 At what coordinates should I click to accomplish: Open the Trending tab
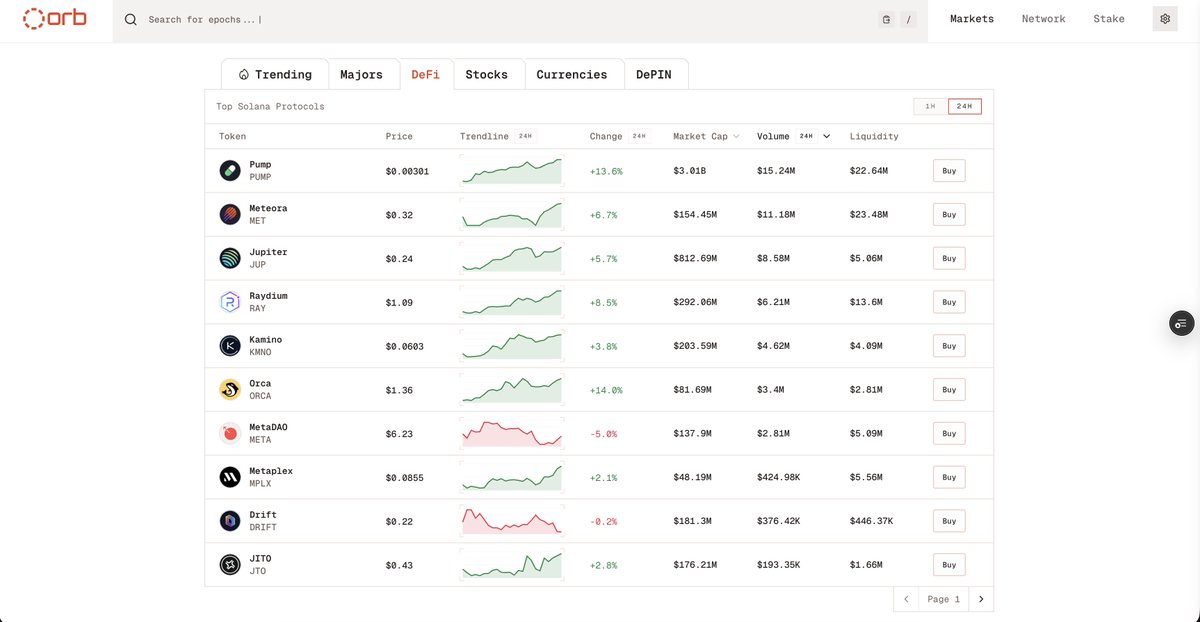click(275, 74)
